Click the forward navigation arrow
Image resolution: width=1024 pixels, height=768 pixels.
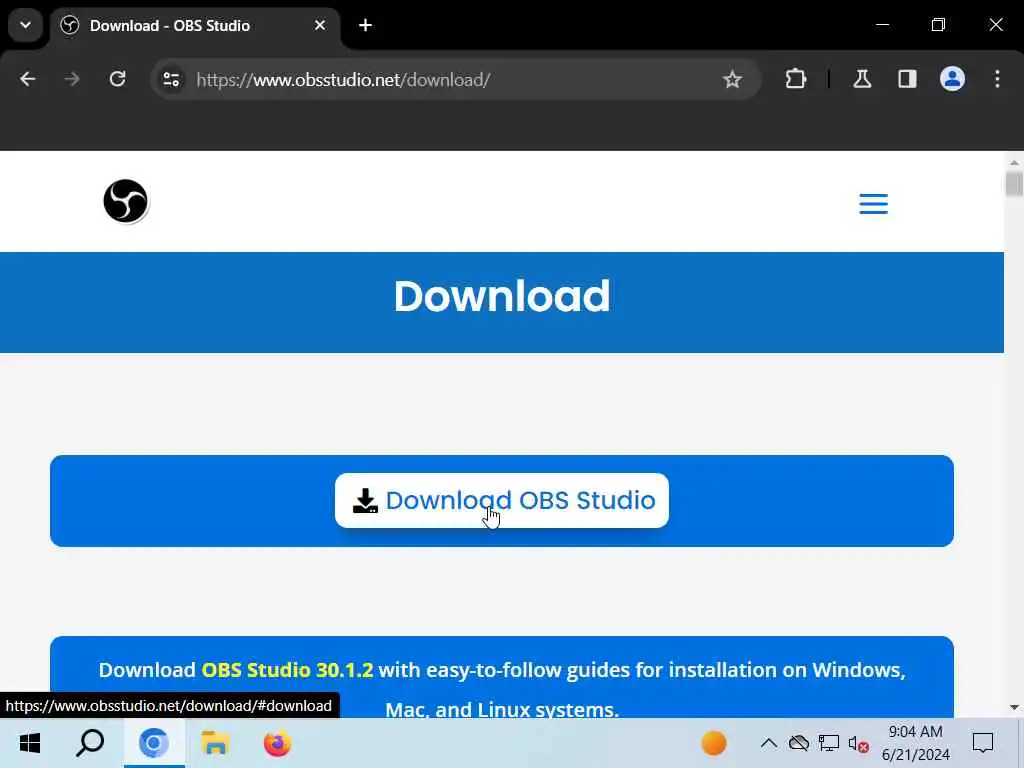click(x=72, y=80)
